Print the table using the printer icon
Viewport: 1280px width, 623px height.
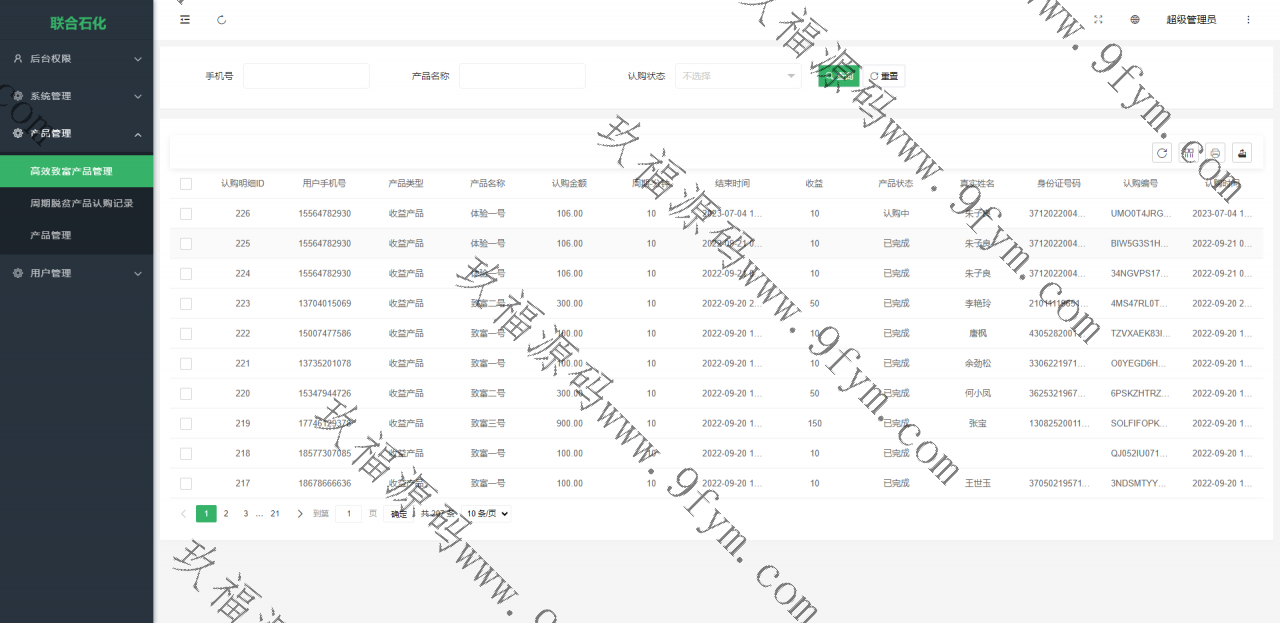1215,152
